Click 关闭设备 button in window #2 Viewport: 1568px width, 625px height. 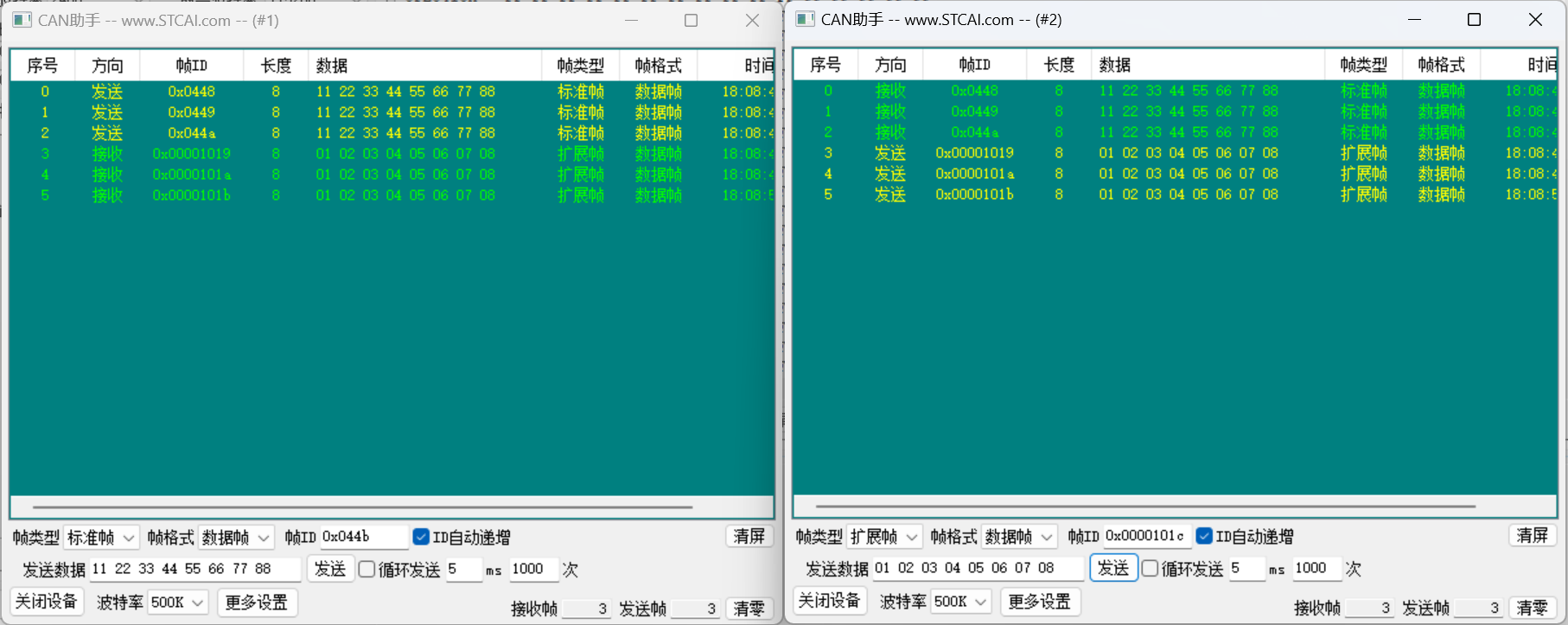pyautogui.click(x=829, y=601)
